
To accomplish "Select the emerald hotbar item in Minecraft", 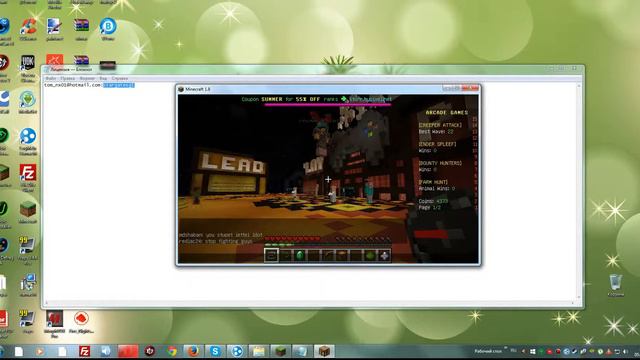I will [300, 256].
